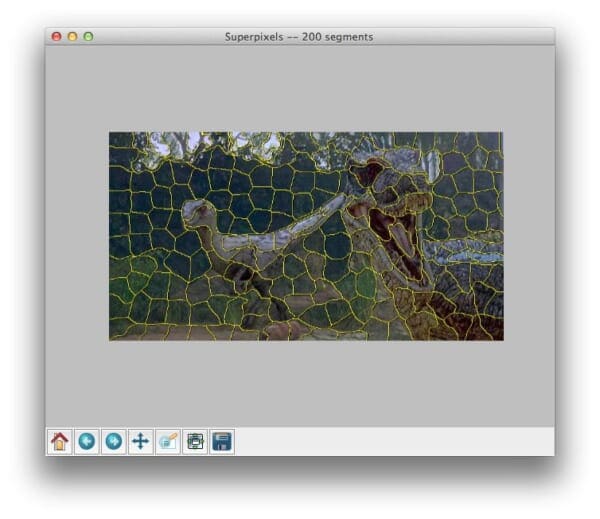
Task: Maximize the window using the green button
Action: (x=88, y=37)
